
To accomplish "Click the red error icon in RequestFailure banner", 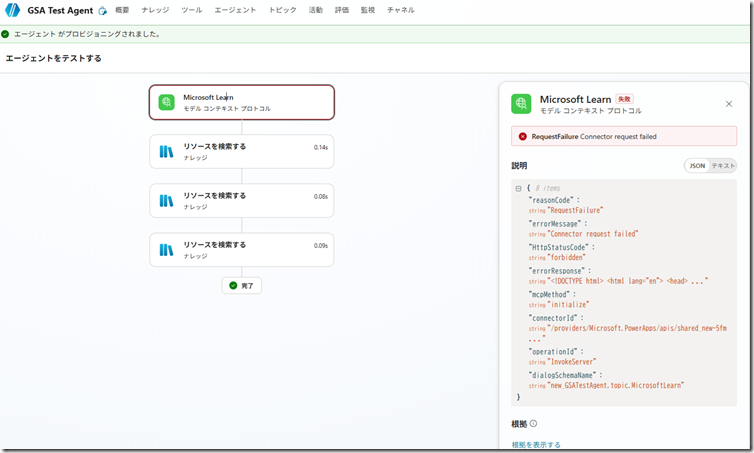I will click(x=523, y=137).
